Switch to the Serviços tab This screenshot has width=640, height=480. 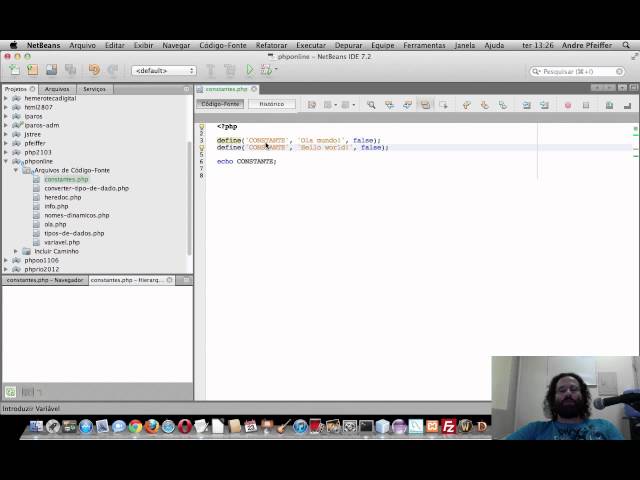(94, 89)
